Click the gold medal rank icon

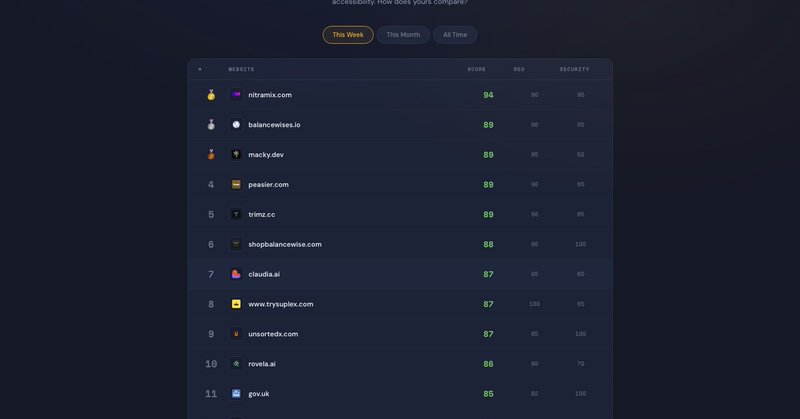click(211, 95)
